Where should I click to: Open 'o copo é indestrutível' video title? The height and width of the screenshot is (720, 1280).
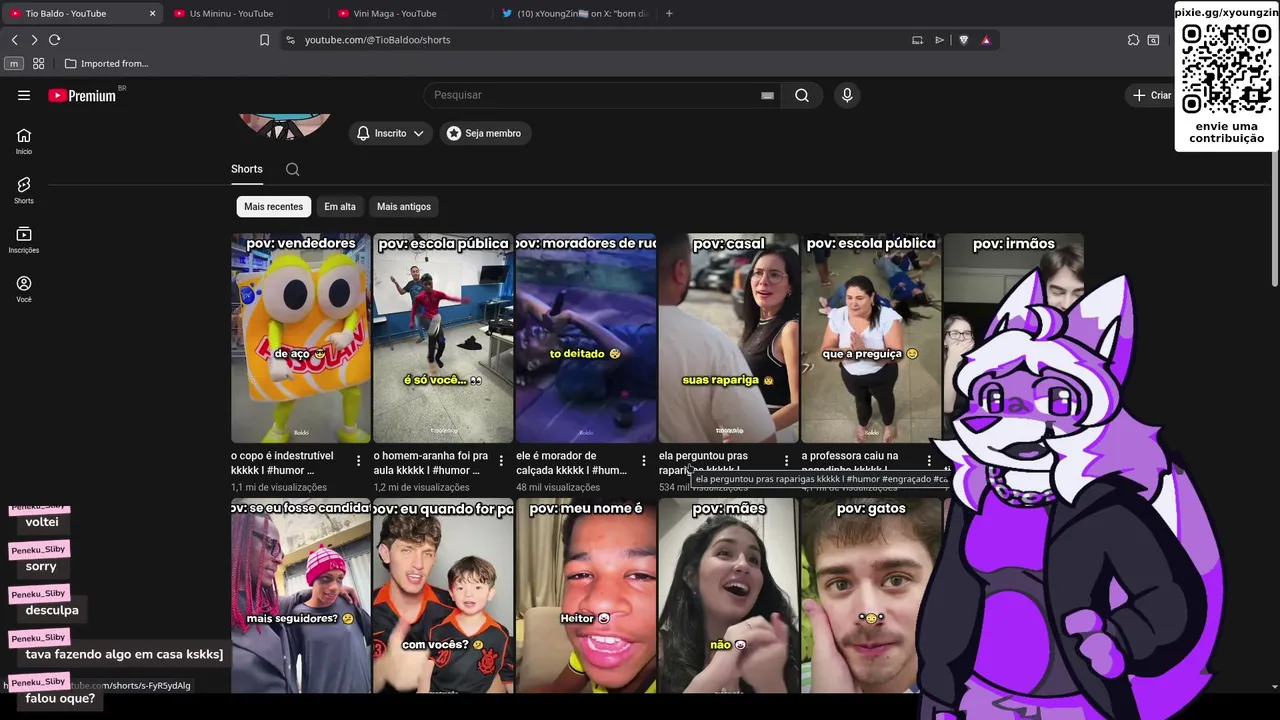tap(283, 463)
